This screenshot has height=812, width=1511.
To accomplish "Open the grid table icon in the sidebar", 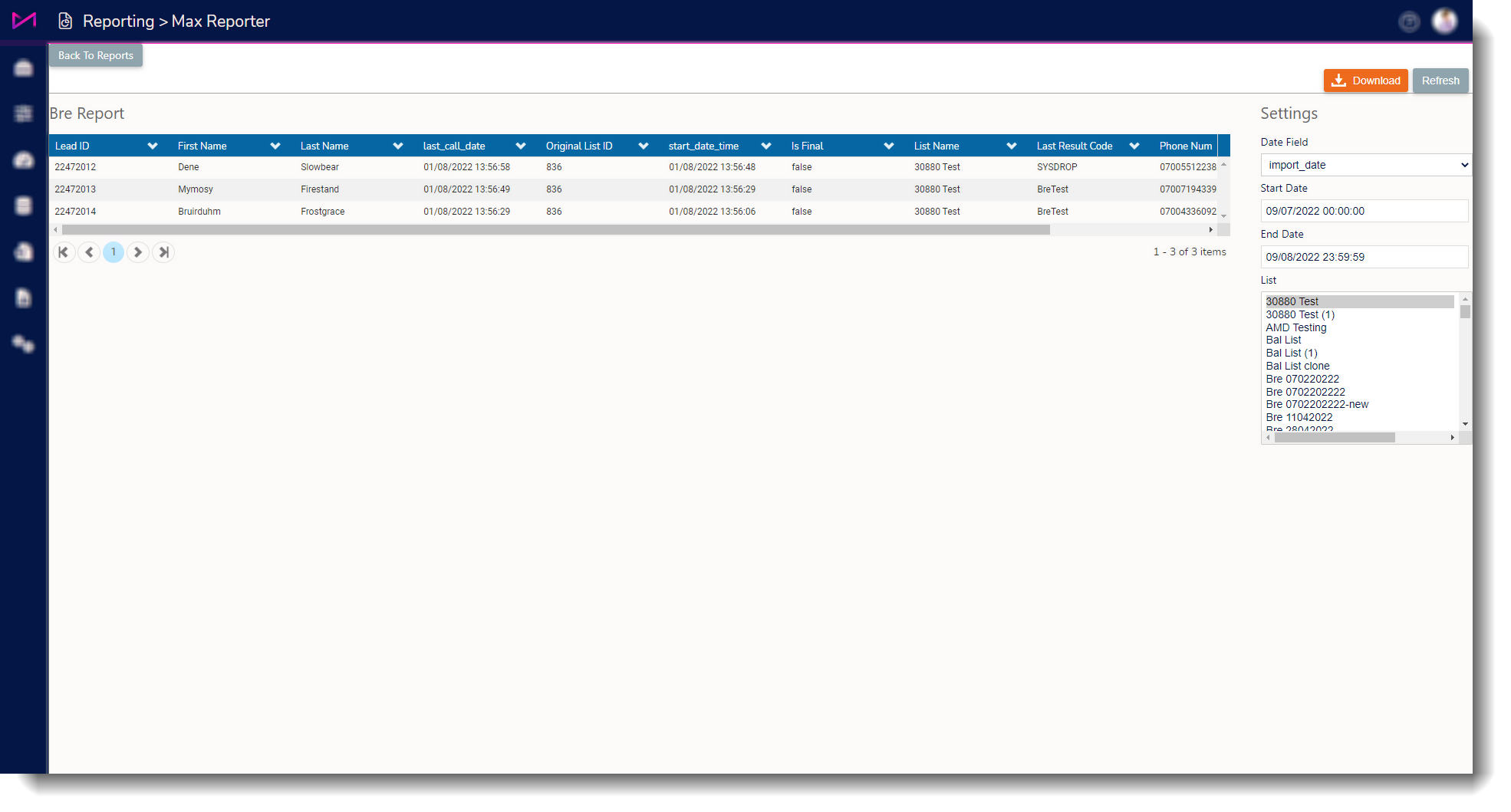I will click(24, 113).
